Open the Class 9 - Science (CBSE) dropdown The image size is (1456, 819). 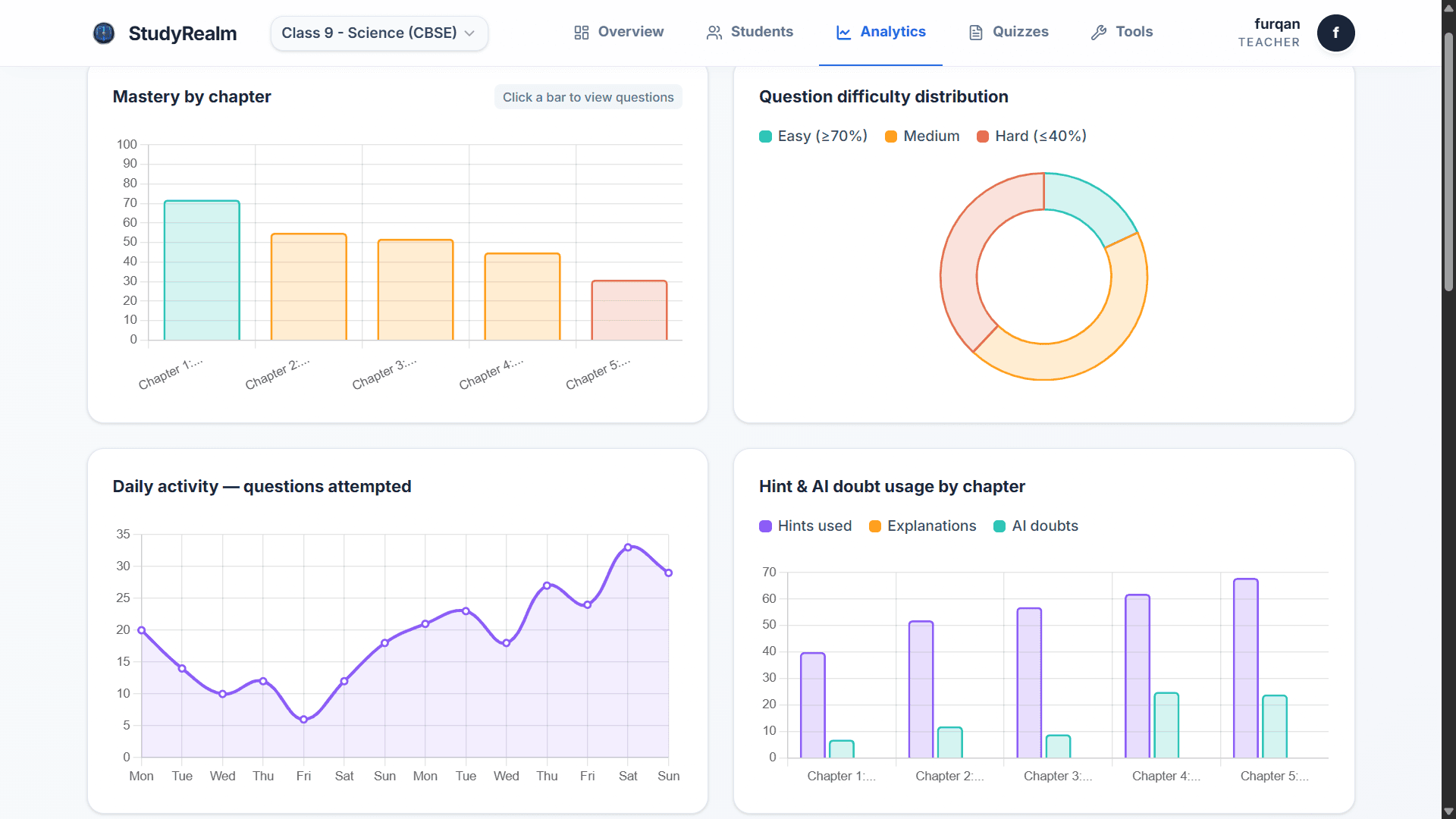coord(379,33)
